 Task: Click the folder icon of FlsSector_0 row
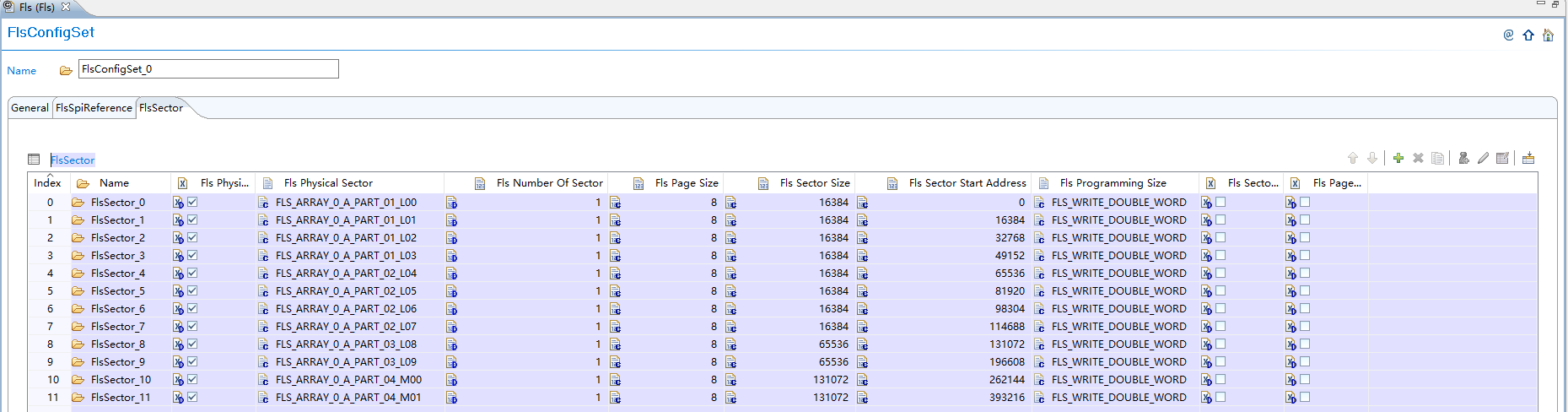(x=78, y=203)
